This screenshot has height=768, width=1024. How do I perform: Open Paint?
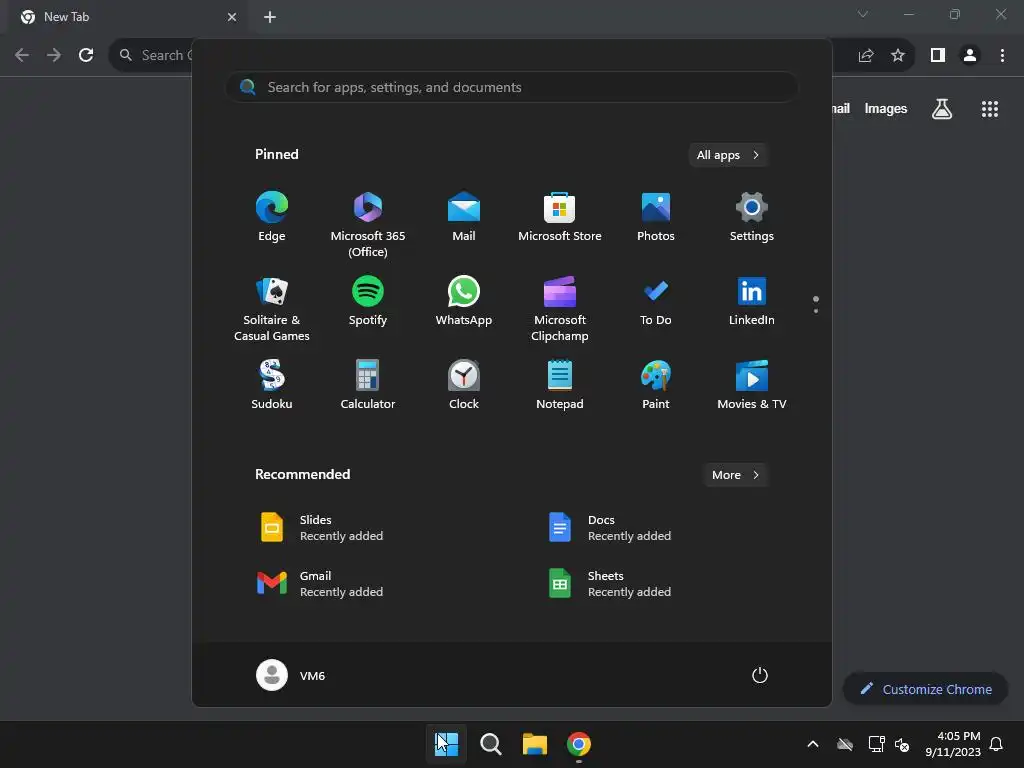click(656, 385)
